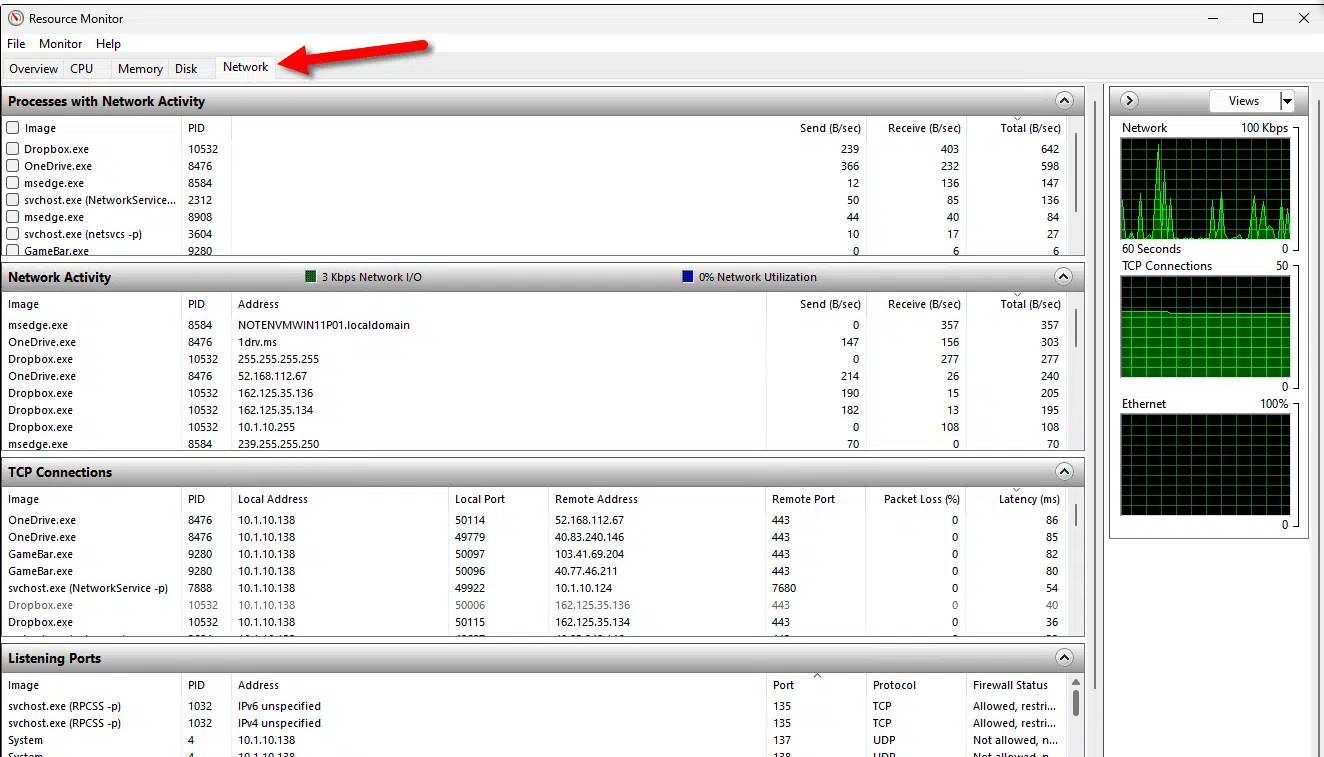Select the Network tab

(x=245, y=67)
